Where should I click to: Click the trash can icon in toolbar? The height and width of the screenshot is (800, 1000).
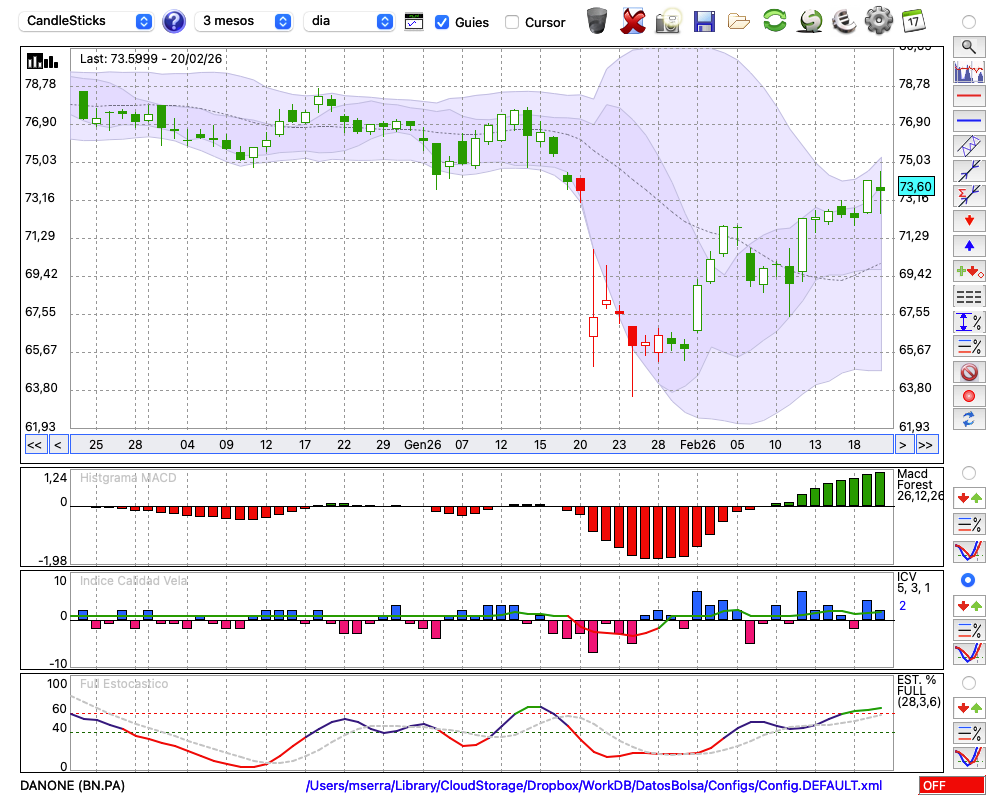point(597,20)
